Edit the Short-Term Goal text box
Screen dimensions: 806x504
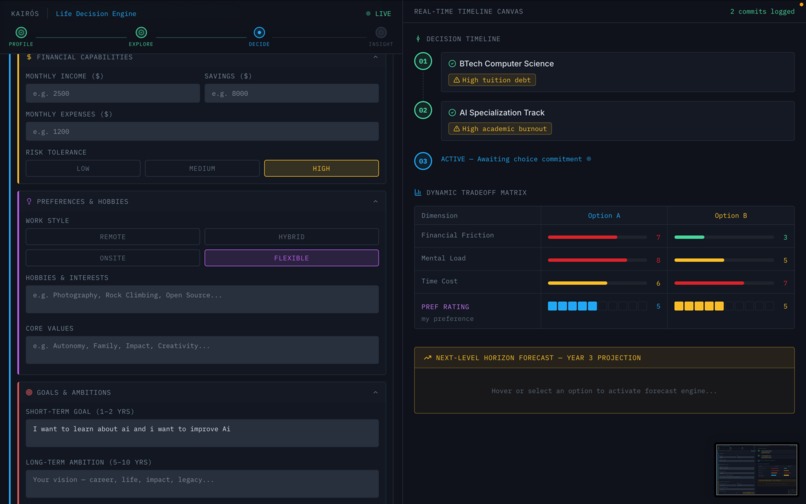pyautogui.click(x=202, y=433)
